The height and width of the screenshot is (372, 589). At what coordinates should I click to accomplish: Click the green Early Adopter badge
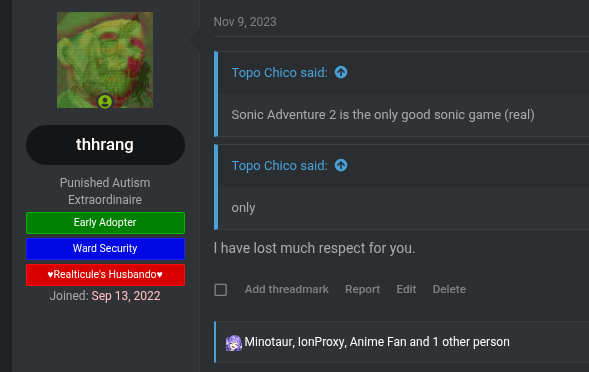105,223
